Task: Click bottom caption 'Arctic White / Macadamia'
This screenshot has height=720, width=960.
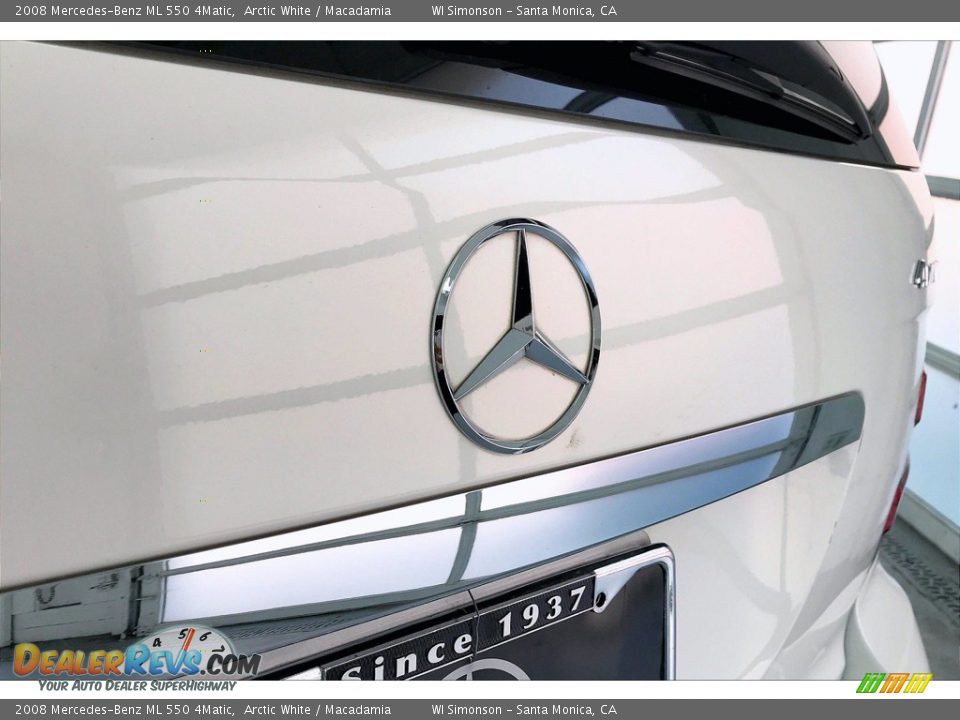Action: click(317, 710)
